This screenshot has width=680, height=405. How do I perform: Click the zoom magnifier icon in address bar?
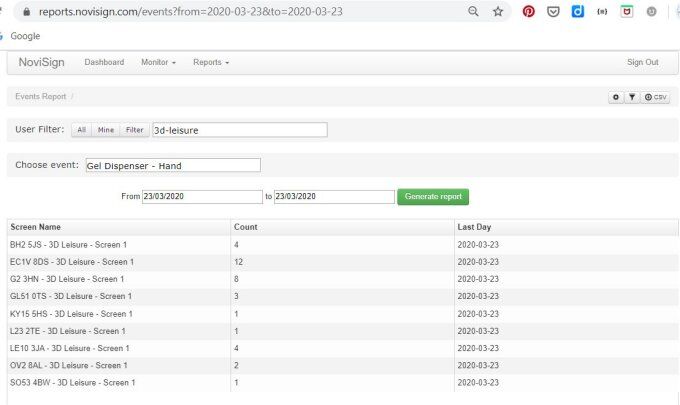point(473,12)
